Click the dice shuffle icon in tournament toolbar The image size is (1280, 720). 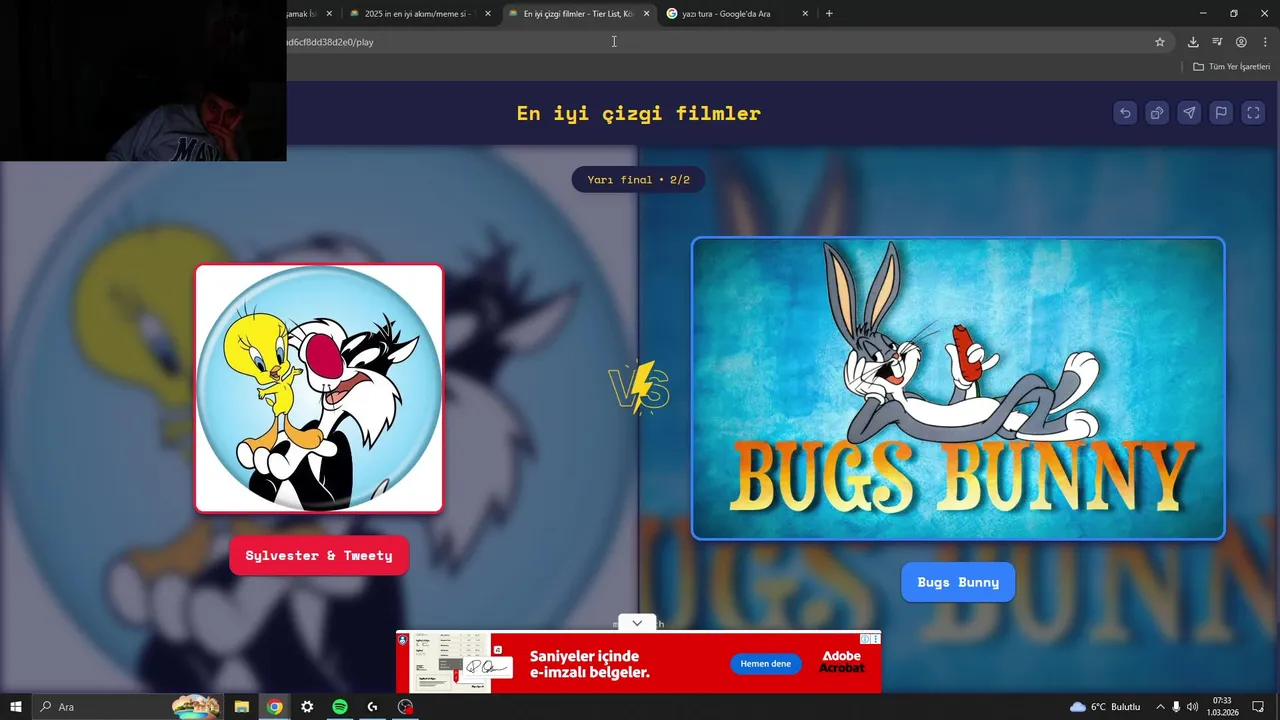[x=1157, y=113]
